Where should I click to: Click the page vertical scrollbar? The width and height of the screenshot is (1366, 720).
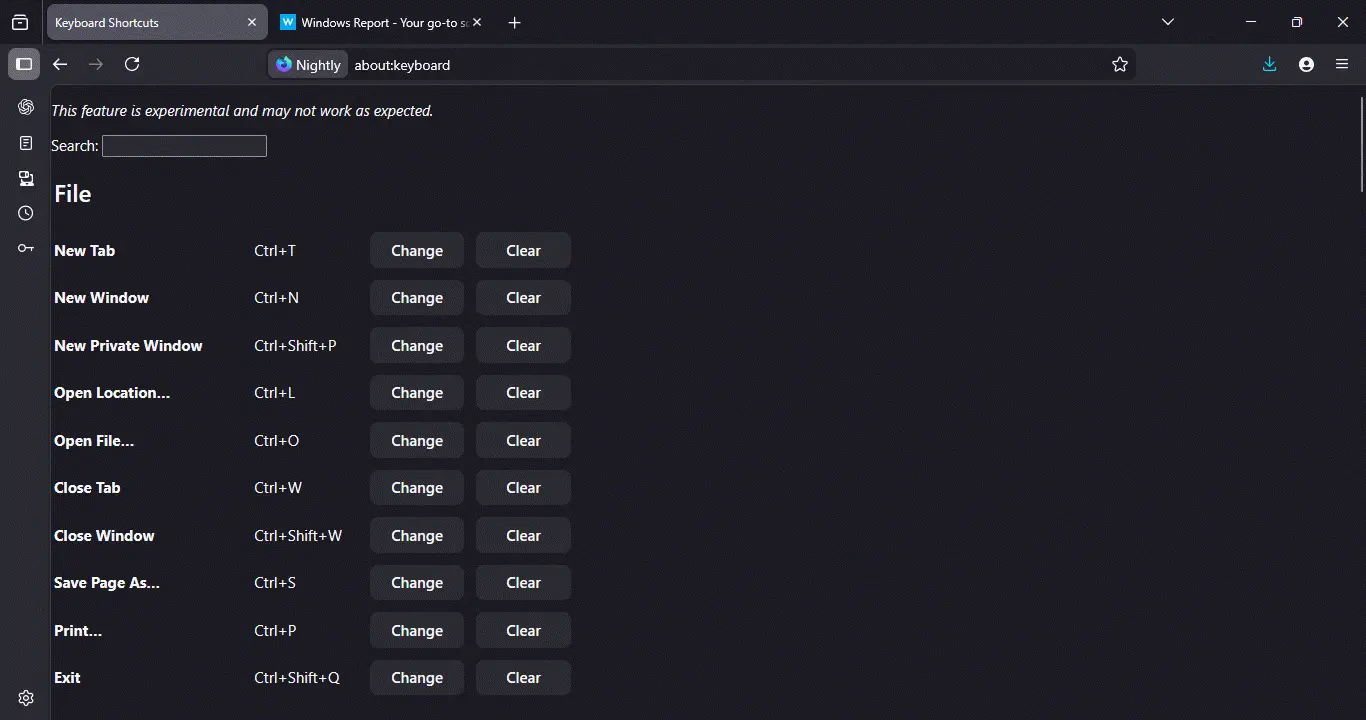[1361, 145]
